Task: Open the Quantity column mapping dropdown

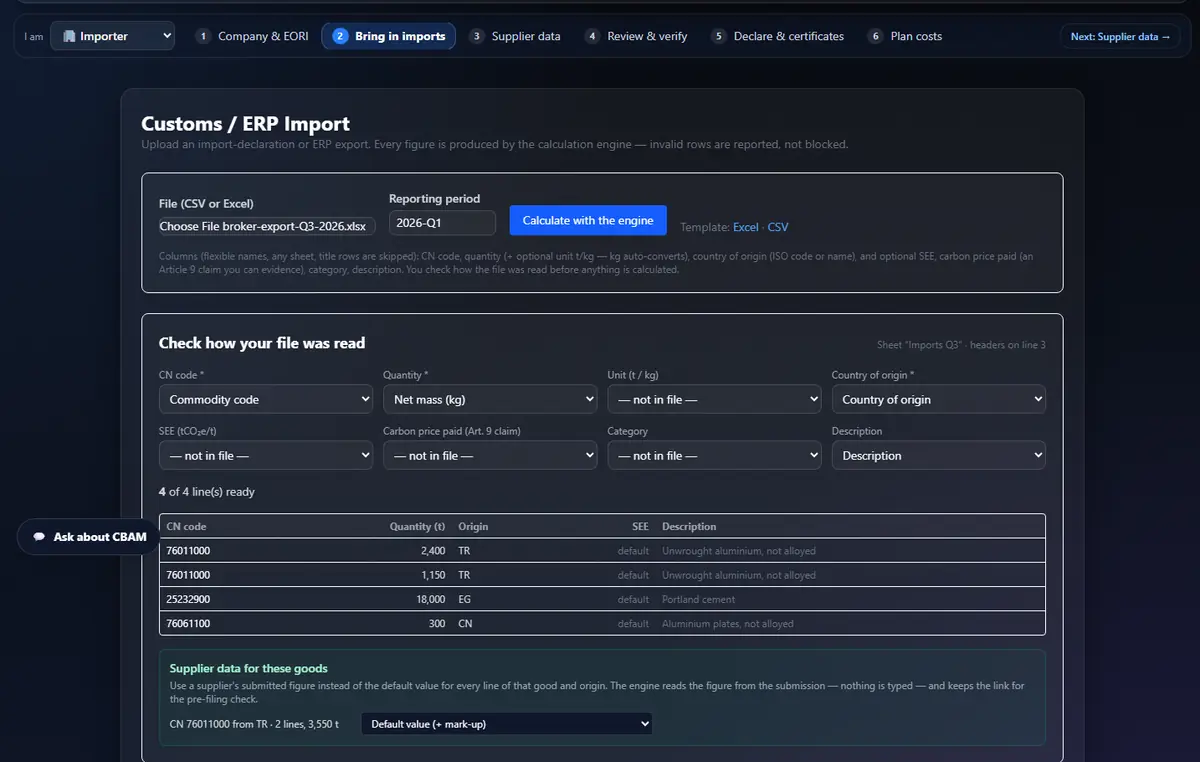Action: point(490,399)
